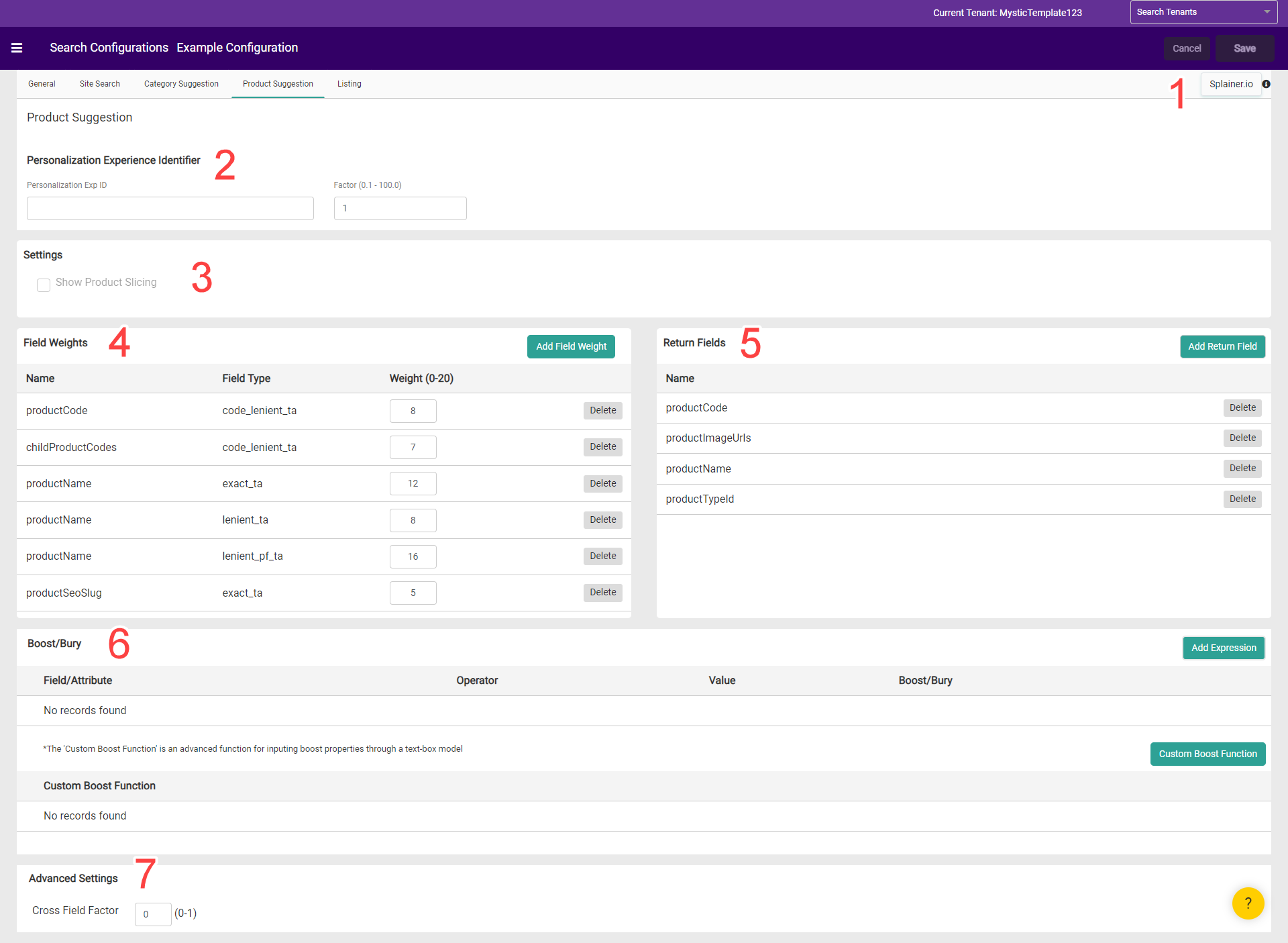Open the navigation hamburger menu
This screenshot has width=1288, height=943.
click(x=17, y=48)
